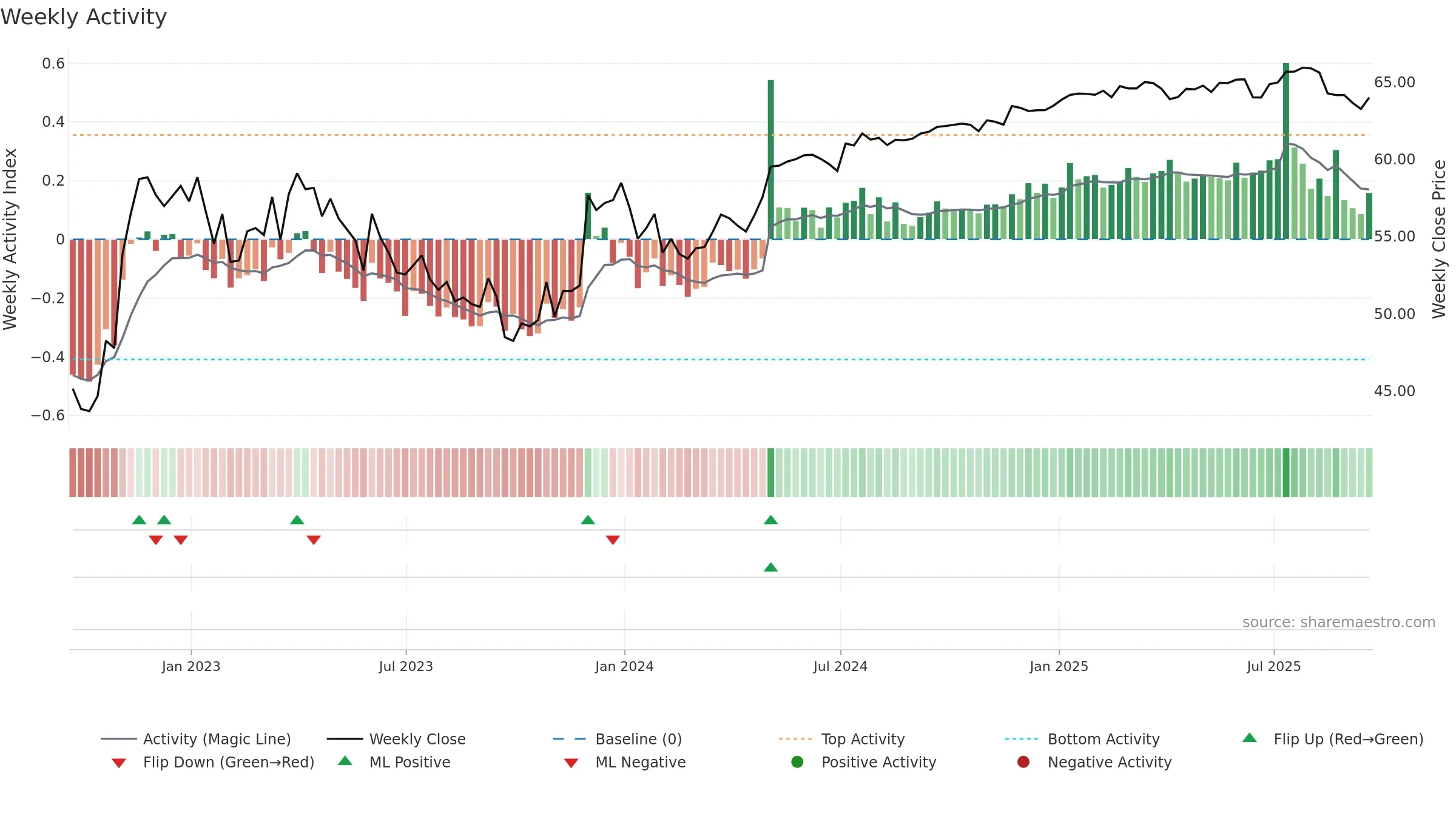Click the red triangle icon beside ML Negative legend
Viewport: 1456px width, 819px height.
571,763
